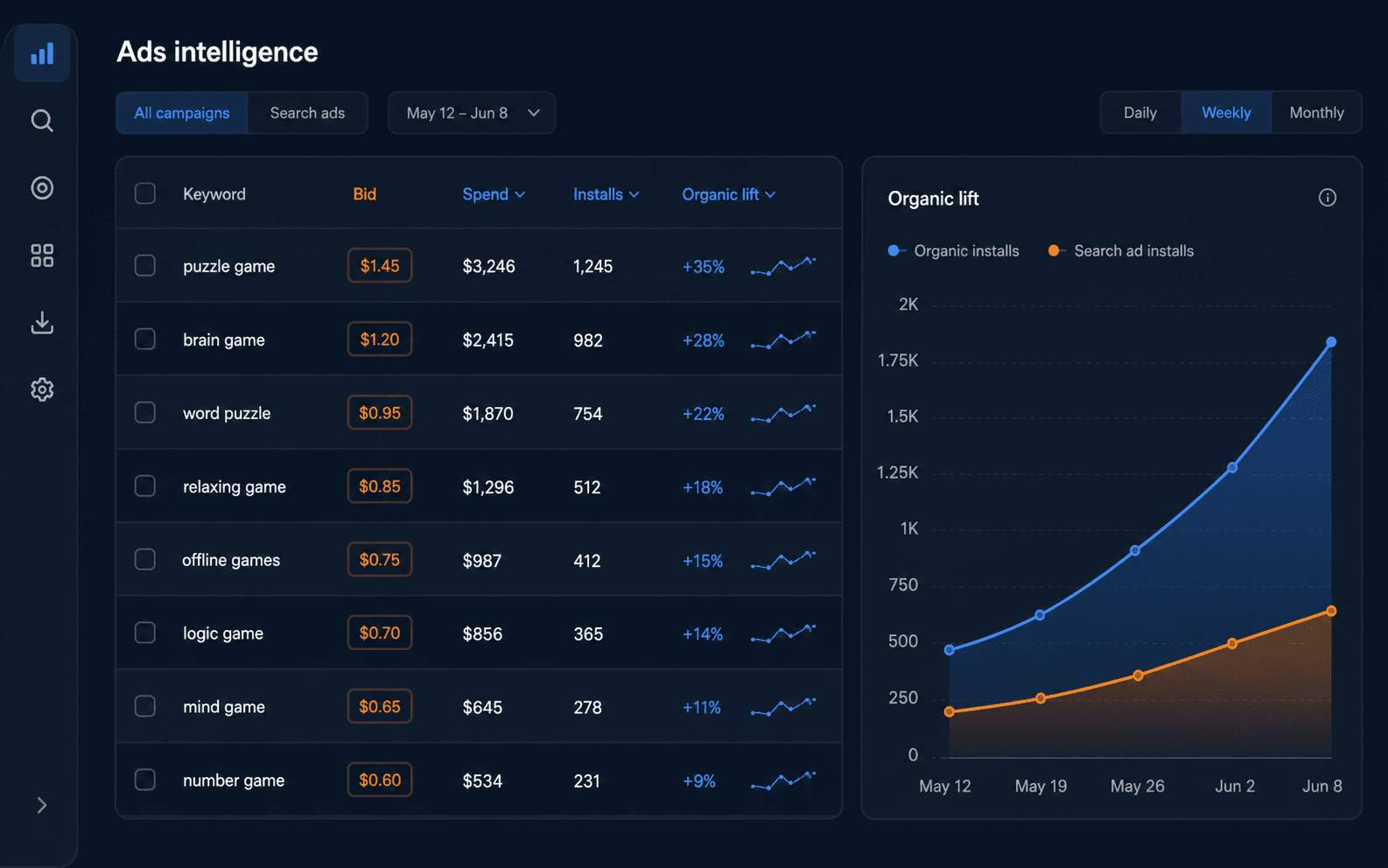The height and width of the screenshot is (868, 1388).
Task: Click the Keyword column header
Action: (x=214, y=194)
